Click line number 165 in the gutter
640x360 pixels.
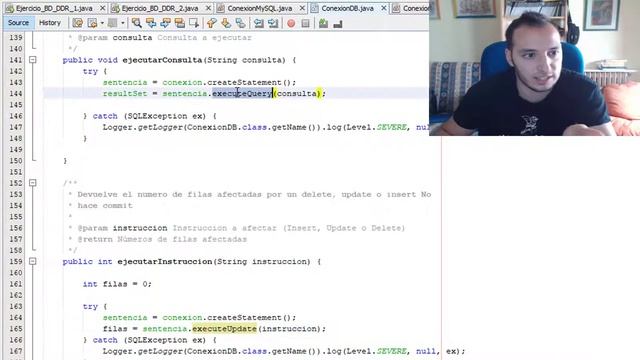pos(16,329)
